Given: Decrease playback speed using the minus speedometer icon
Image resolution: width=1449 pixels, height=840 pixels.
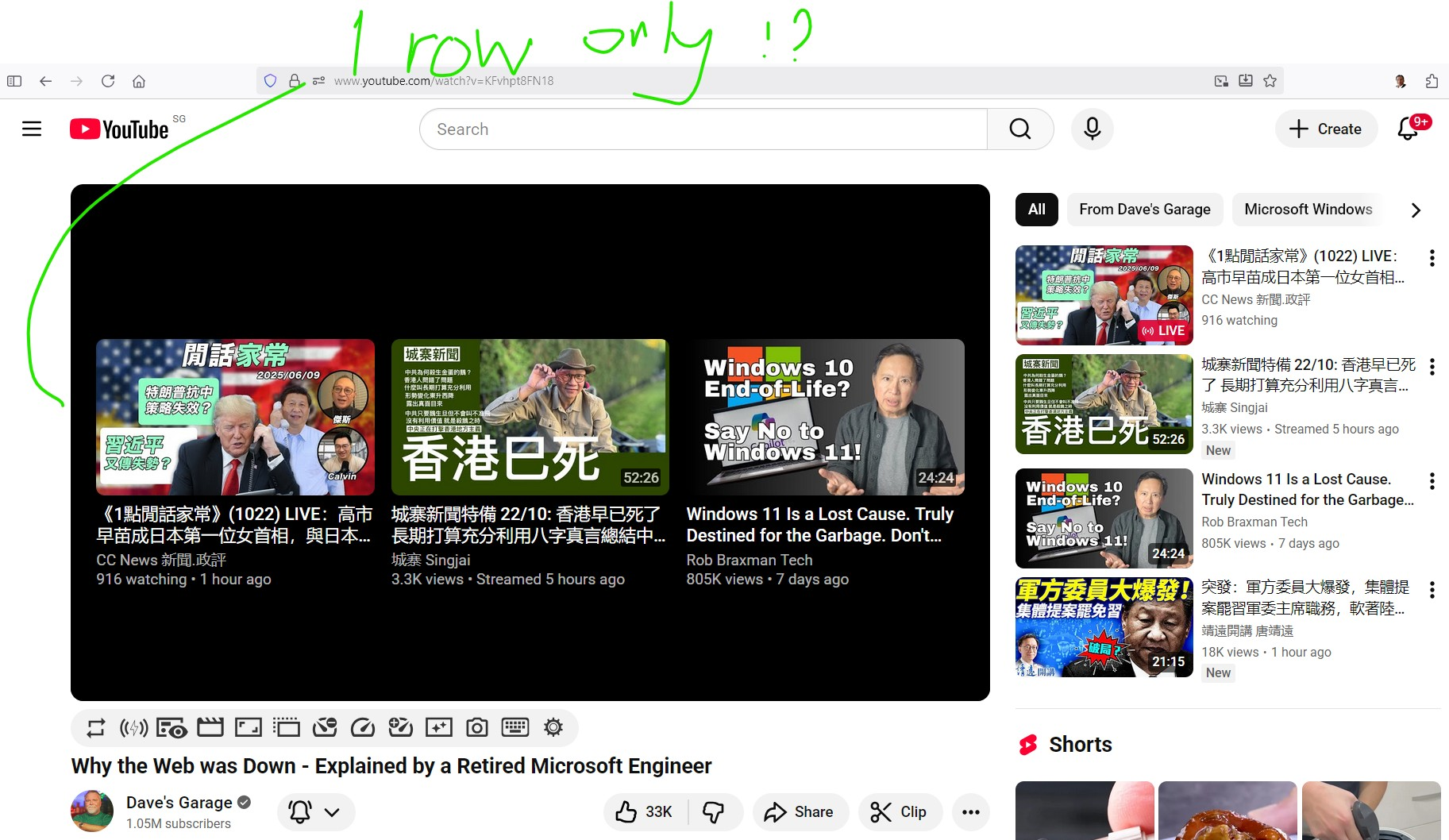Looking at the screenshot, I should [325, 728].
